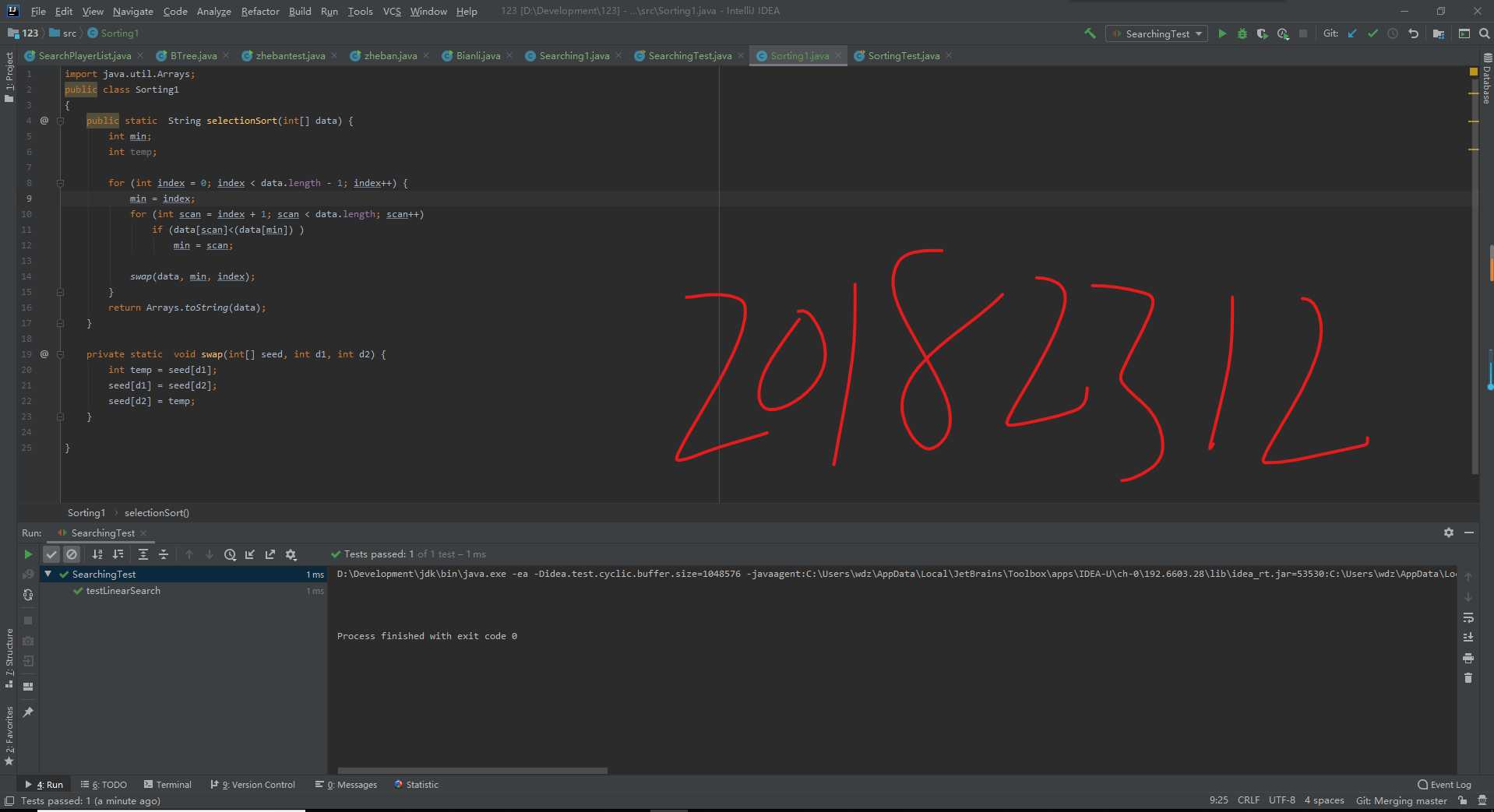
Task: Open the SearchingTest run configuration dropdown
Action: click(1157, 33)
